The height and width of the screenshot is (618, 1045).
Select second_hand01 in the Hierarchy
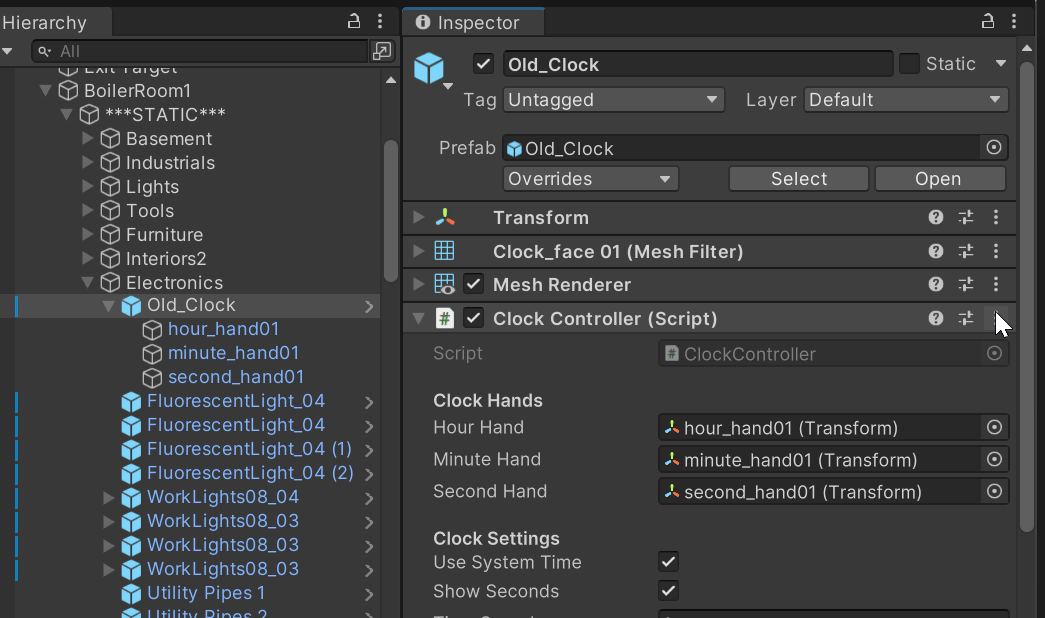pyautogui.click(x=236, y=377)
